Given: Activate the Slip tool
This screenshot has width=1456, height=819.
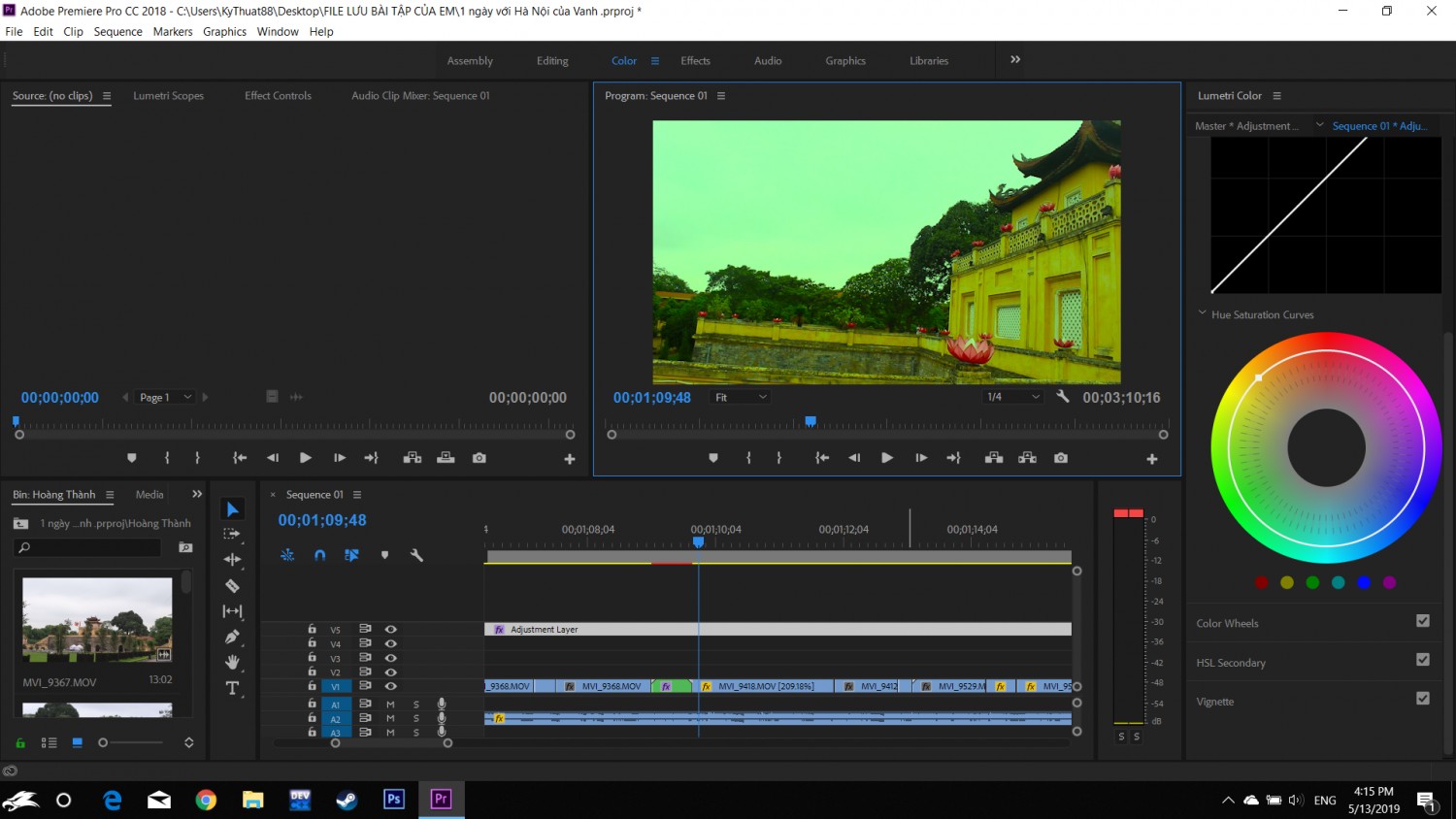Looking at the screenshot, I should coord(232,610).
